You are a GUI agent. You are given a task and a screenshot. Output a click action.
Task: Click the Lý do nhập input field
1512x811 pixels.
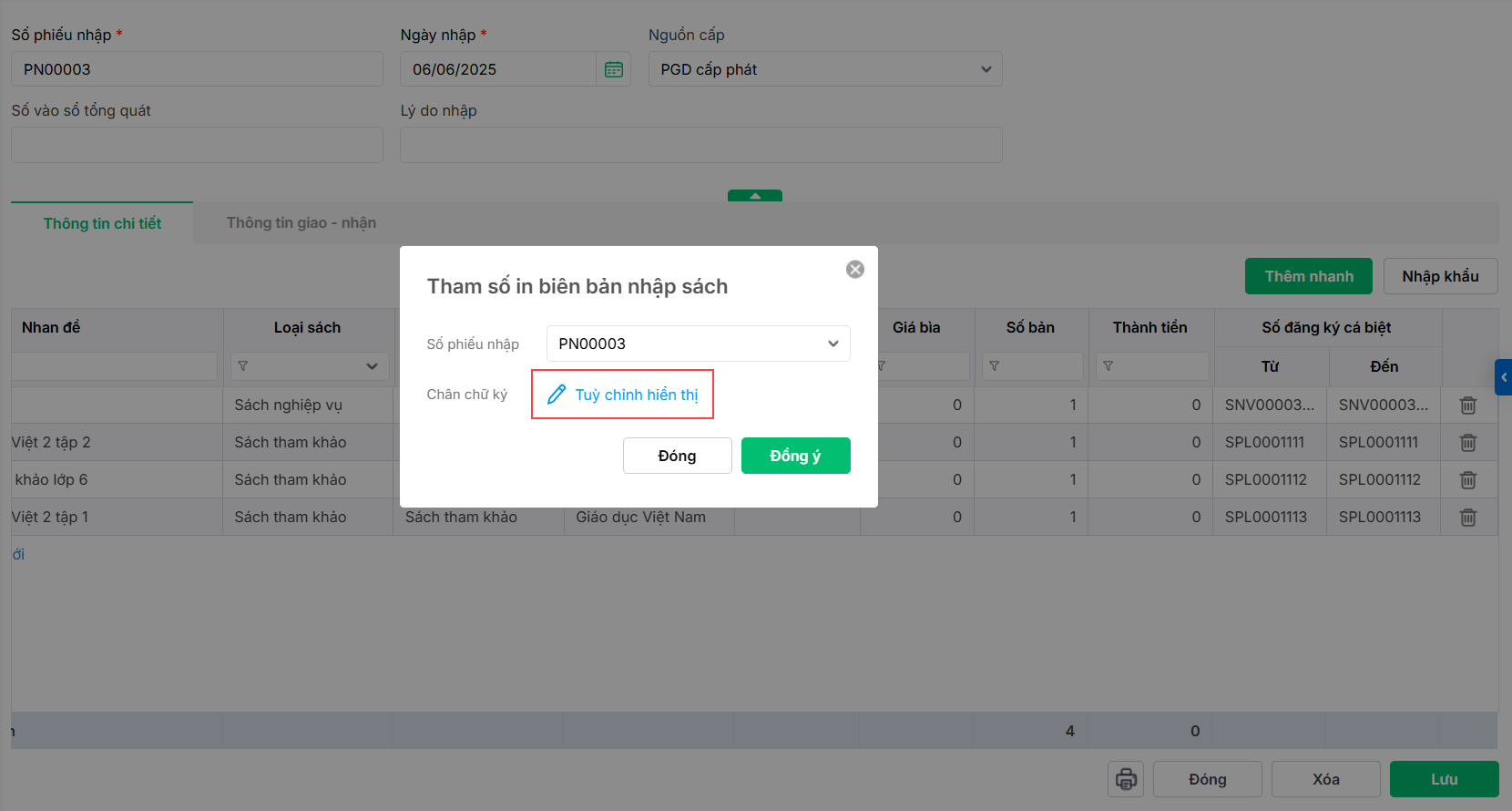click(x=700, y=145)
